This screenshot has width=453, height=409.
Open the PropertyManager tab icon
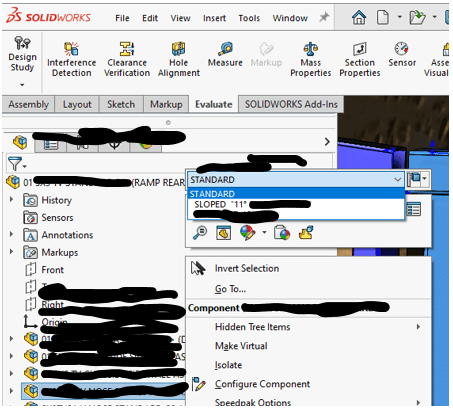click(x=51, y=145)
